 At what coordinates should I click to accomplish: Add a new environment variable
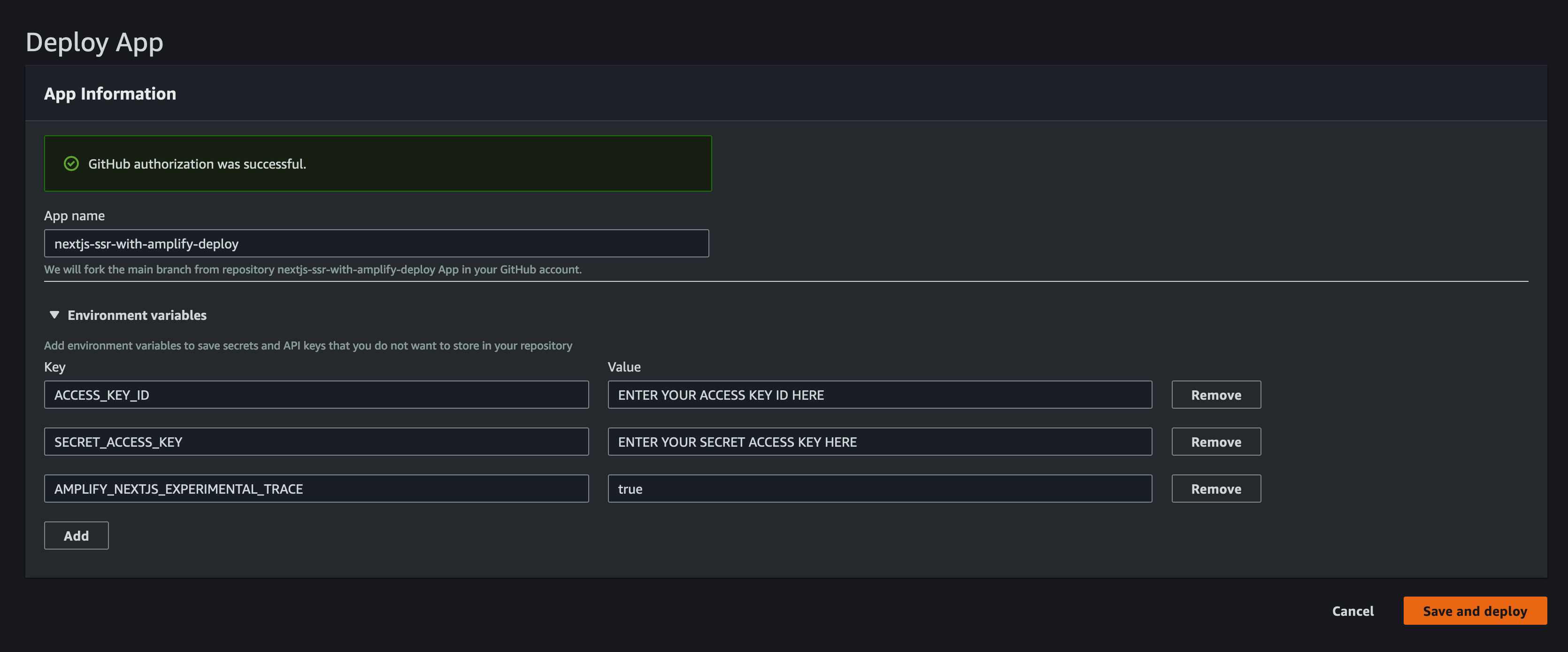[76, 536]
